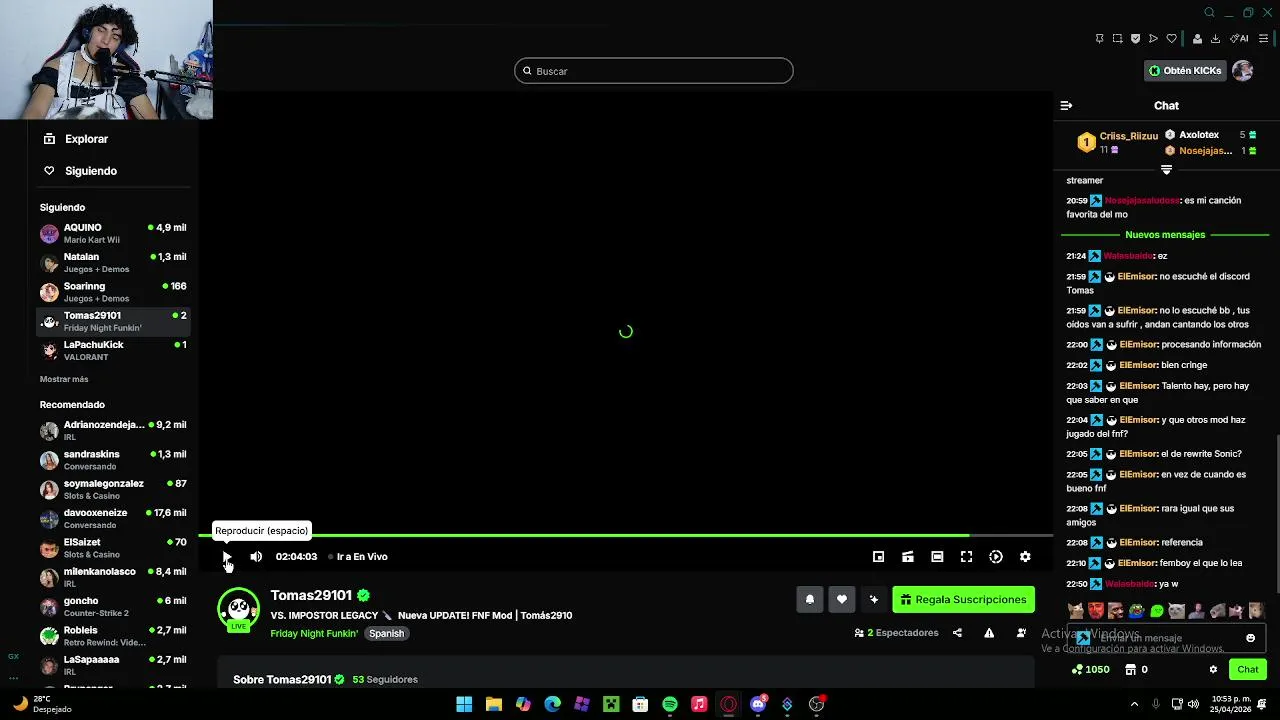Open goncho Counter-Strike 2 channel
The image size is (1280, 720).
click(x=113, y=606)
